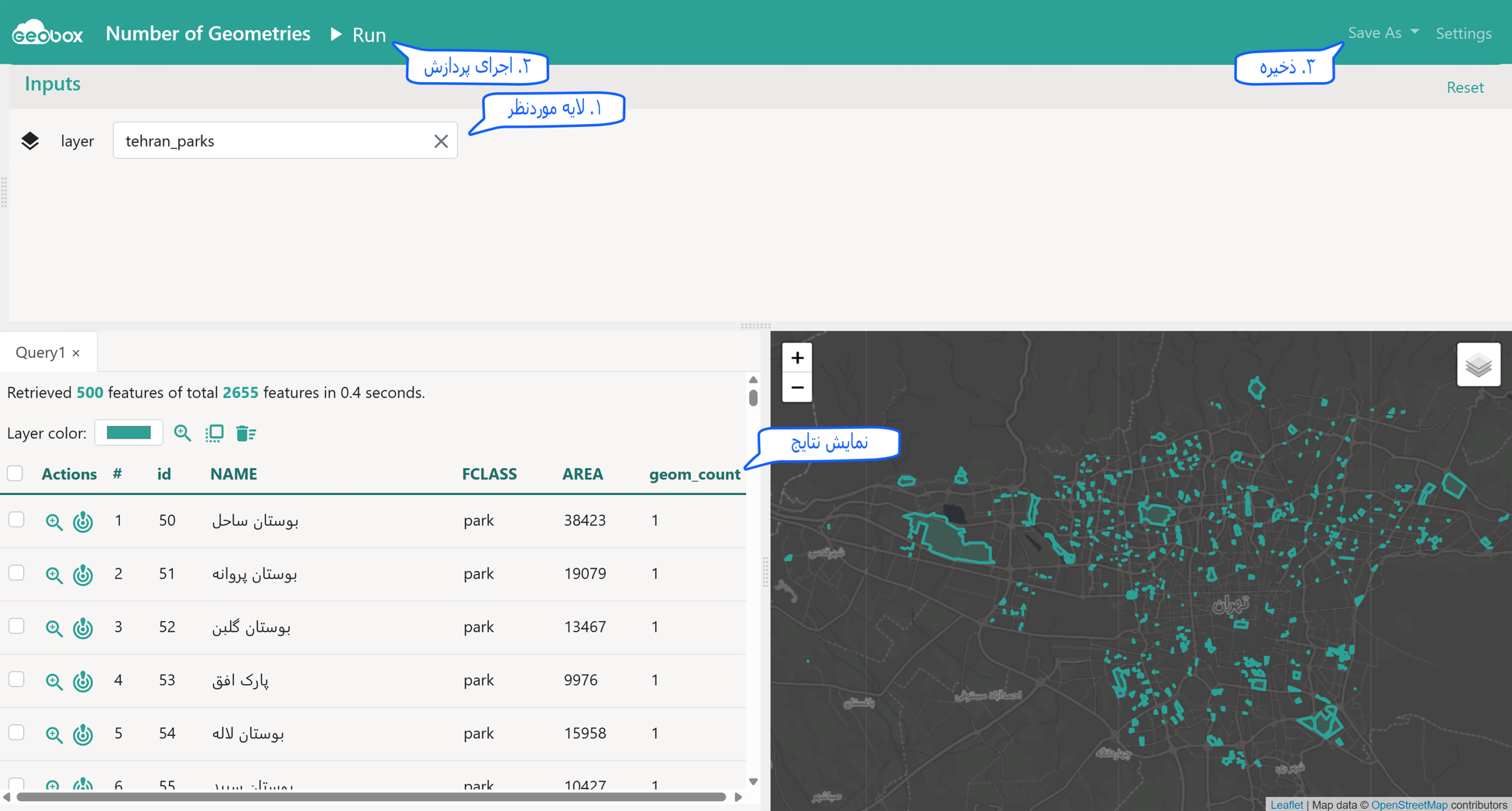Switch to the Query1 tab
The image size is (1512, 811).
click(40, 353)
